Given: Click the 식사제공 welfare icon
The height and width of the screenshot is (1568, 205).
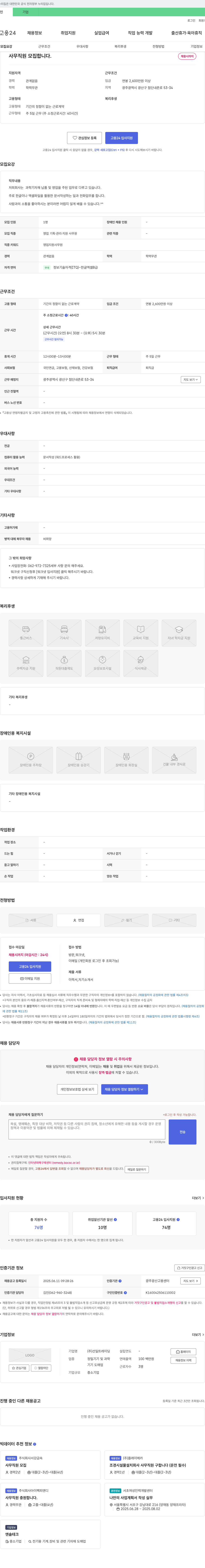Looking at the screenshot, I should [141, 663].
